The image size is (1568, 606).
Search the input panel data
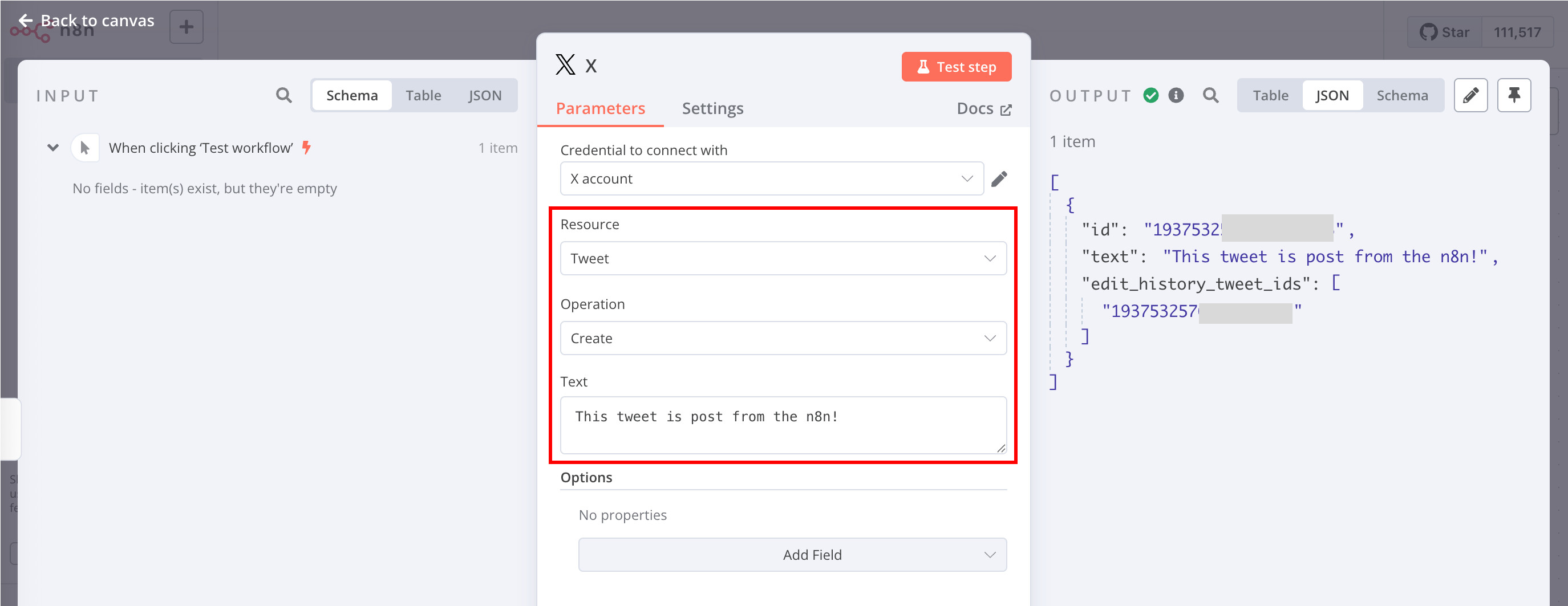pos(283,95)
